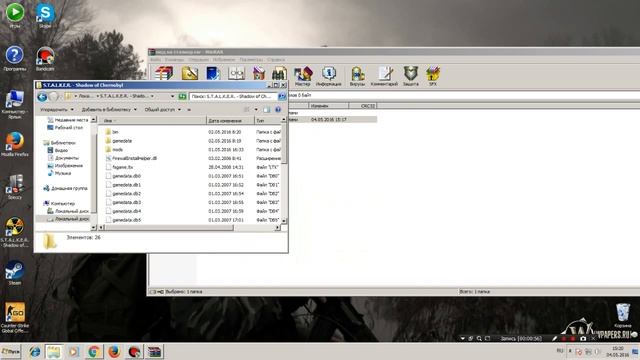Click Internet Explorer in the taskbar
The height and width of the screenshot is (360, 640).
pyautogui.click(x=35, y=351)
